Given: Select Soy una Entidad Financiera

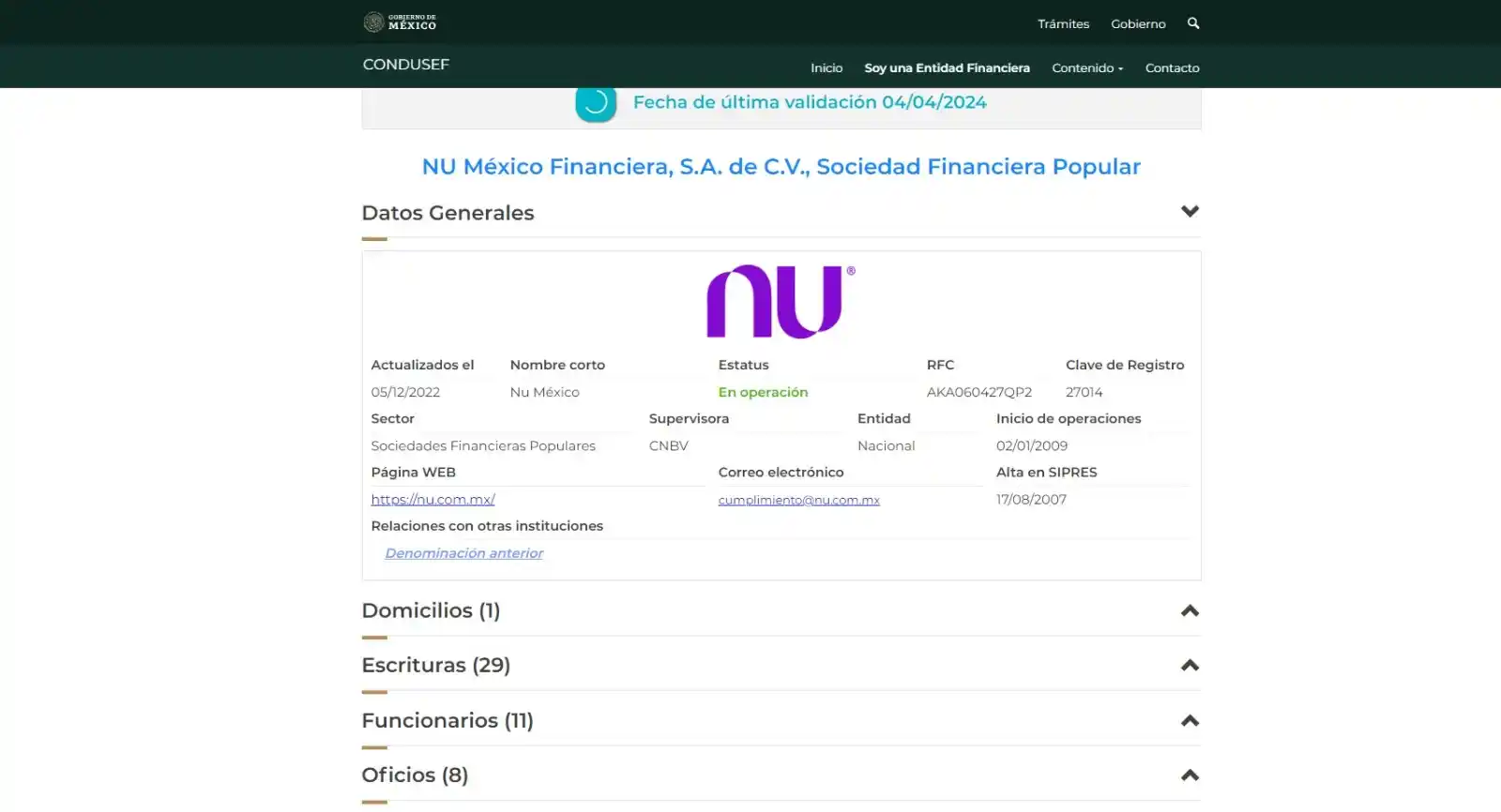Looking at the screenshot, I should (947, 68).
